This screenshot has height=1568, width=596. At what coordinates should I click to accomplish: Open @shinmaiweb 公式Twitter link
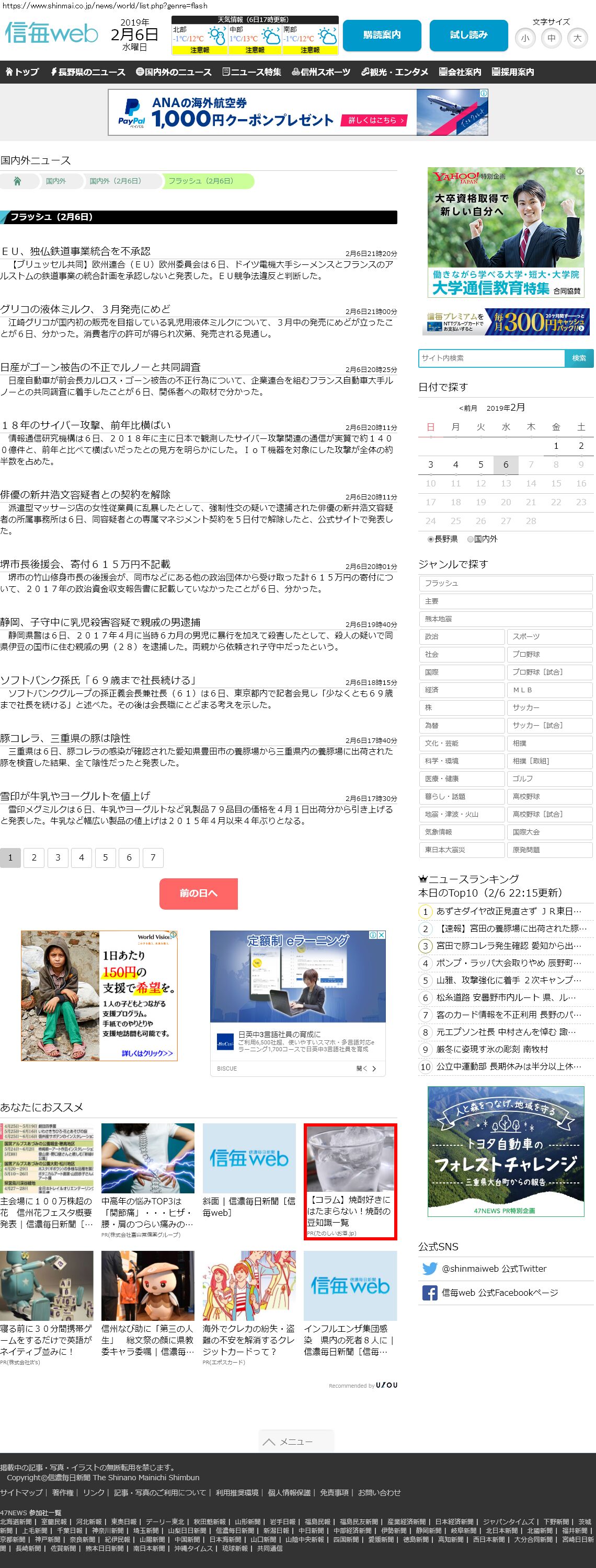[495, 1269]
